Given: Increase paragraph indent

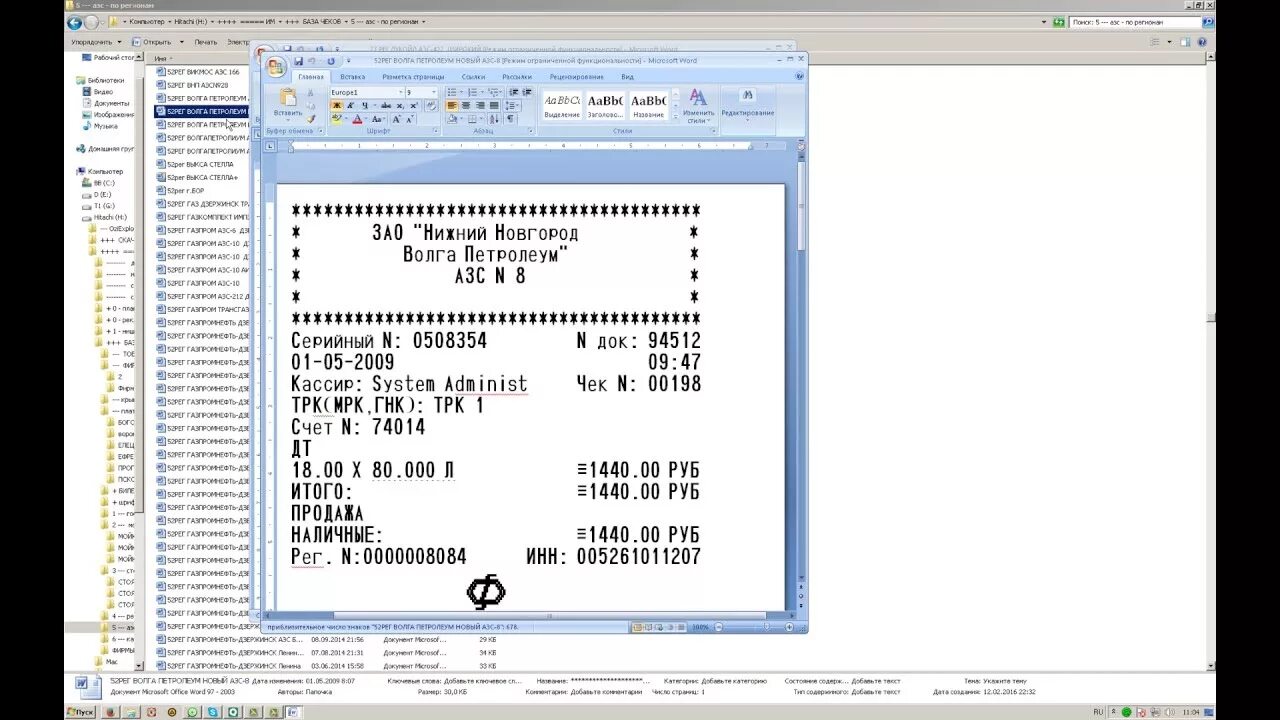Looking at the screenshot, I should (527, 92).
